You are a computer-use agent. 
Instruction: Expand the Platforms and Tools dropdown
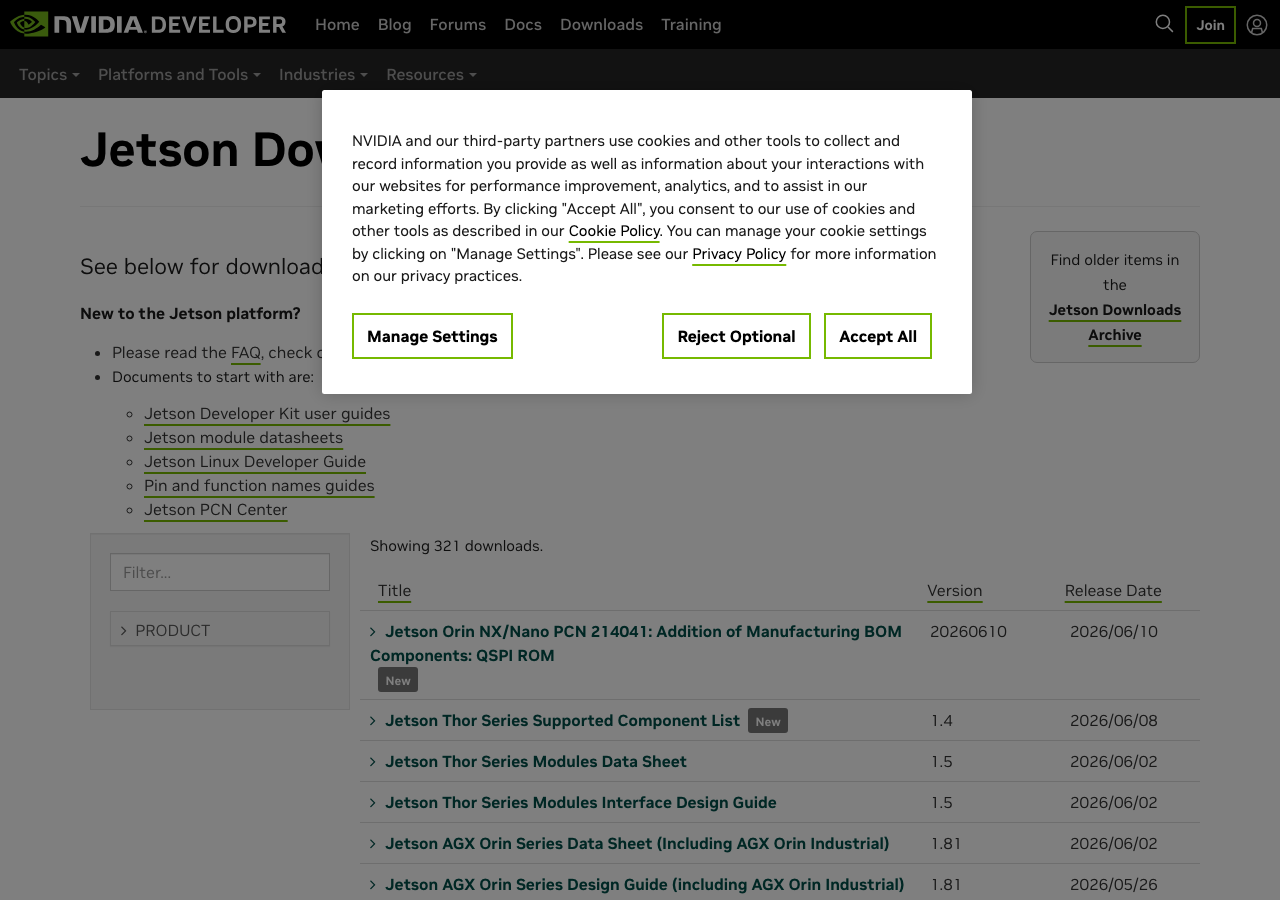[179, 74]
